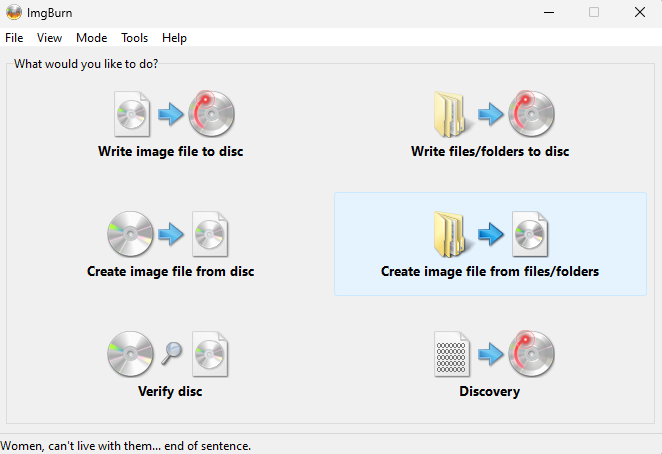Select the "Create image file from disc" label
The width and height of the screenshot is (662, 454).
pos(170,272)
